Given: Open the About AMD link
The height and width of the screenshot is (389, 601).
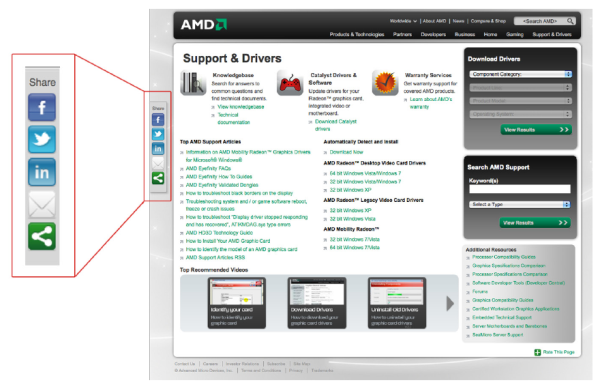Looking at the screenshot, I should pos(434,21).
